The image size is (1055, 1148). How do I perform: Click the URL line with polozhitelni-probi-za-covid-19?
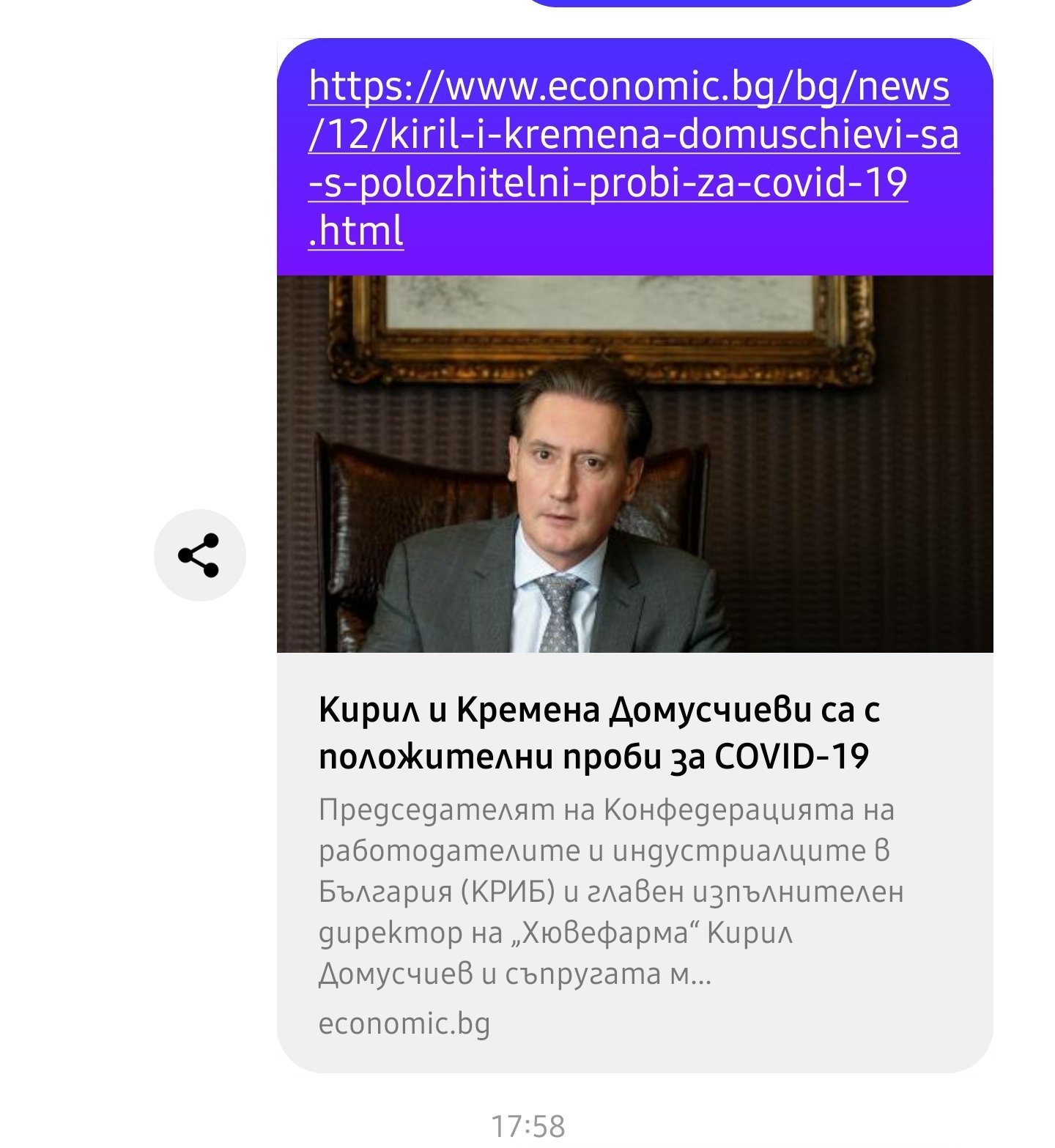point(608,182)
